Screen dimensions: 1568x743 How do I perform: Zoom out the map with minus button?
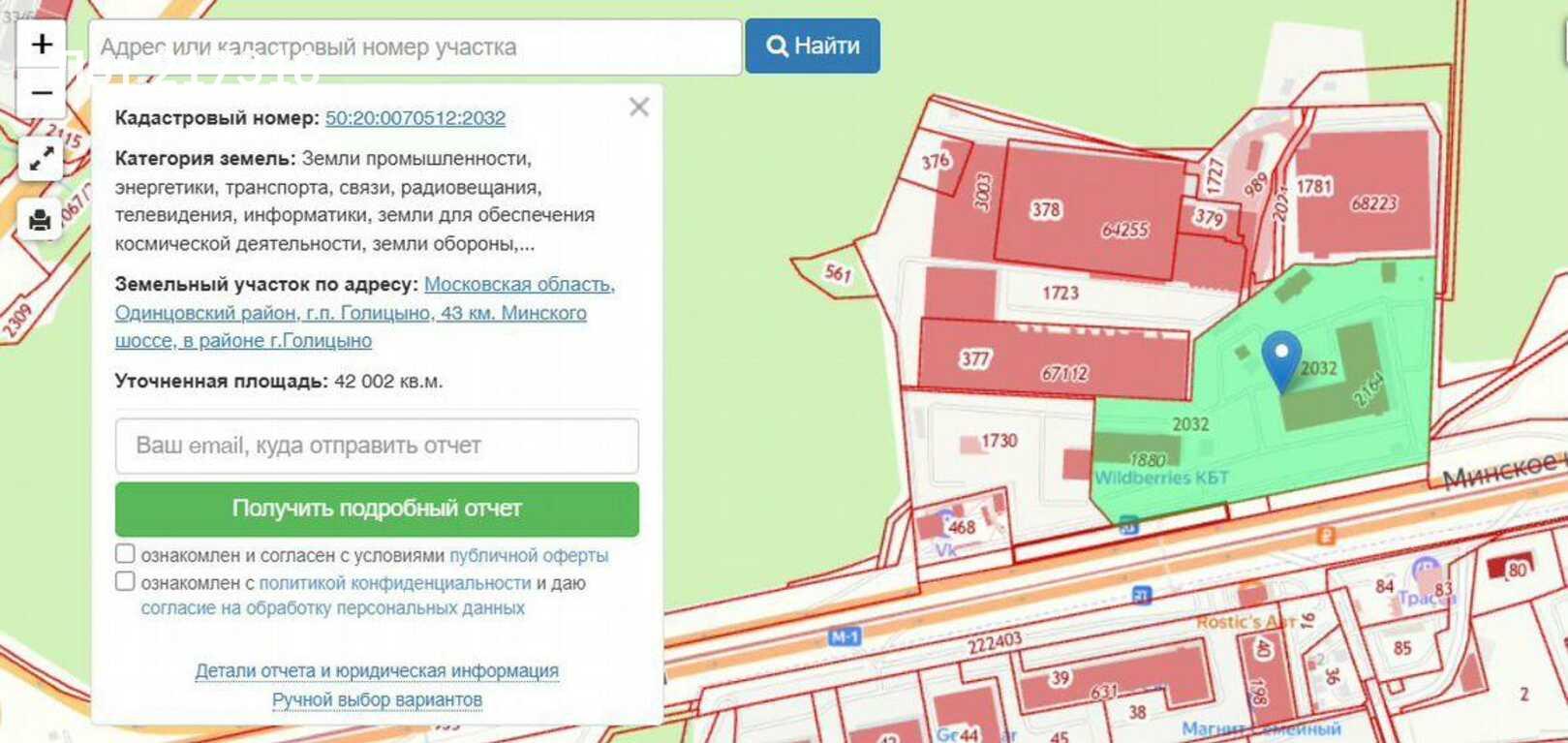pyautogui.click(x=42, y=93)
